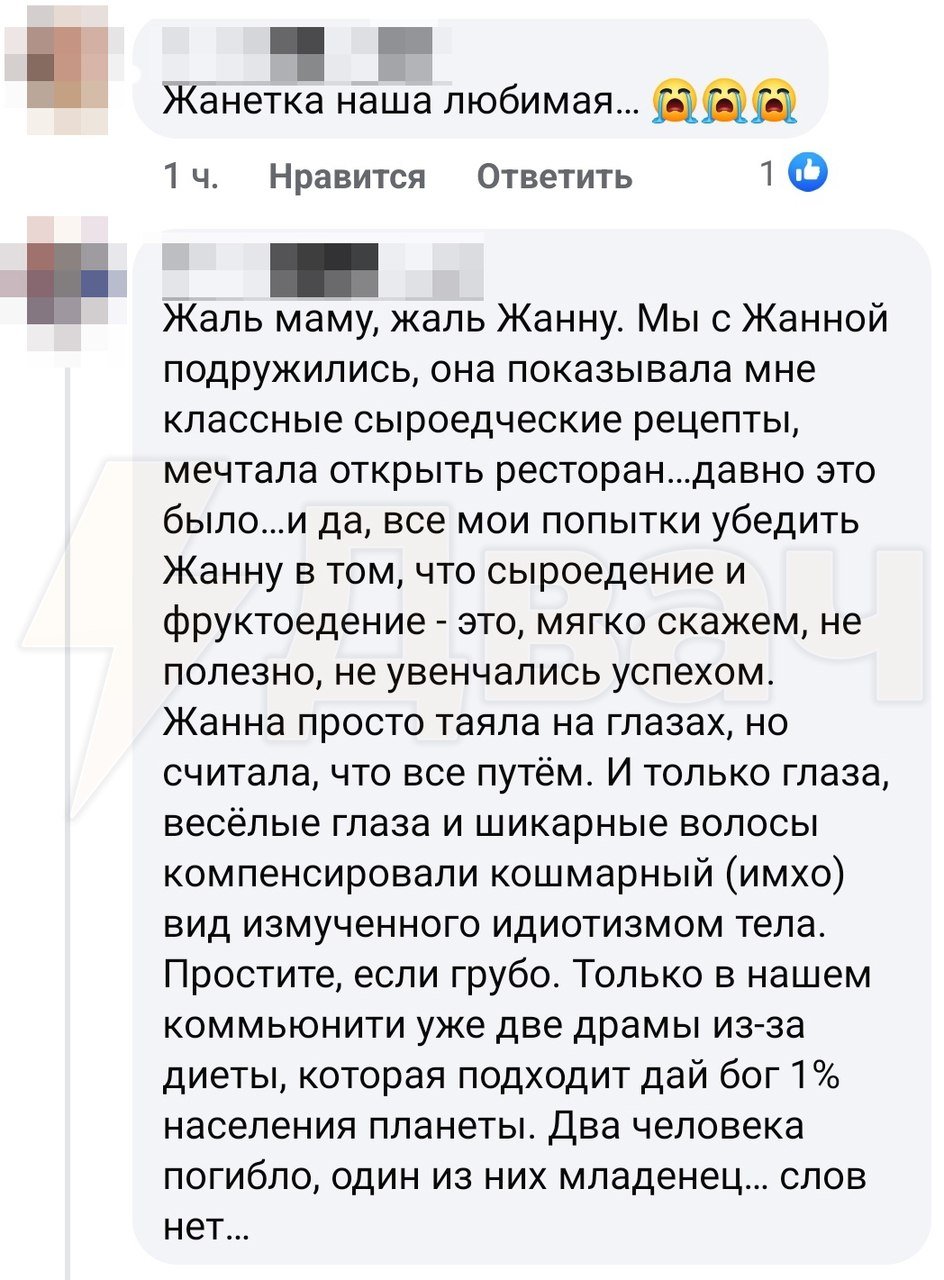Click the vertical reply thread line
The height and width of the screenshot is (1280, 944).
point(66,800)
